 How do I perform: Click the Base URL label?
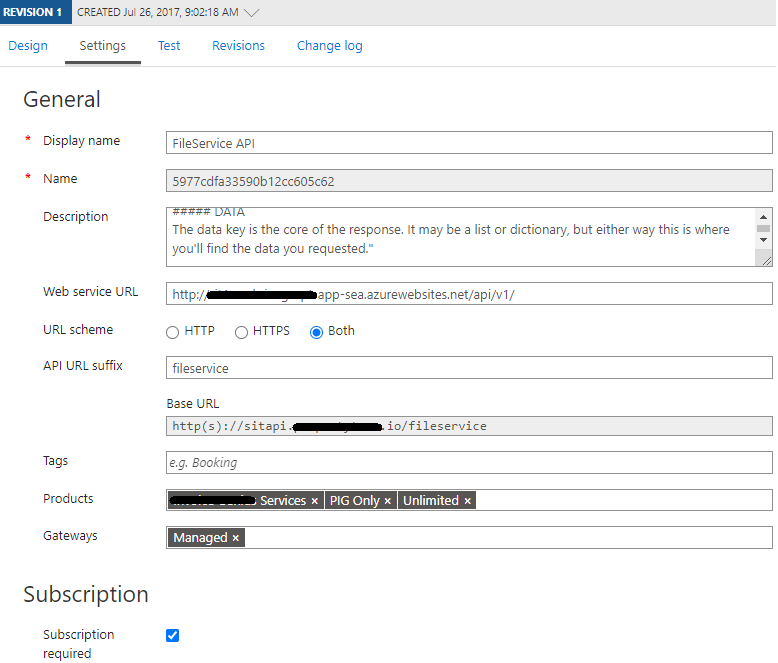(x=193, y=403)
